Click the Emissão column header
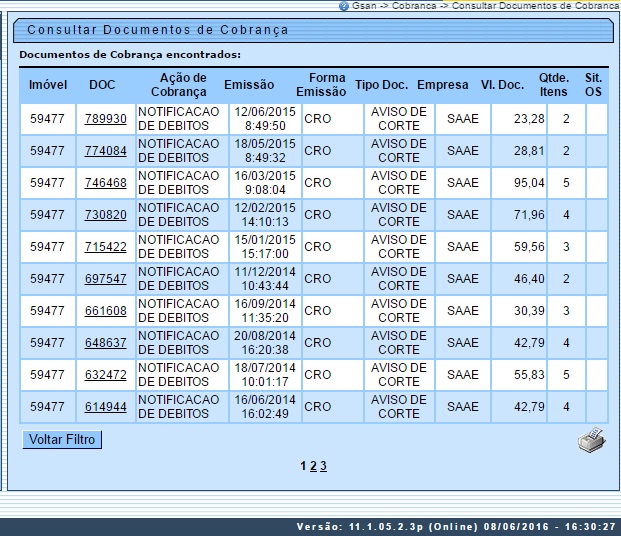Viewport: 621px width, 536px height. pyautogui.click(x=249, y=85)
